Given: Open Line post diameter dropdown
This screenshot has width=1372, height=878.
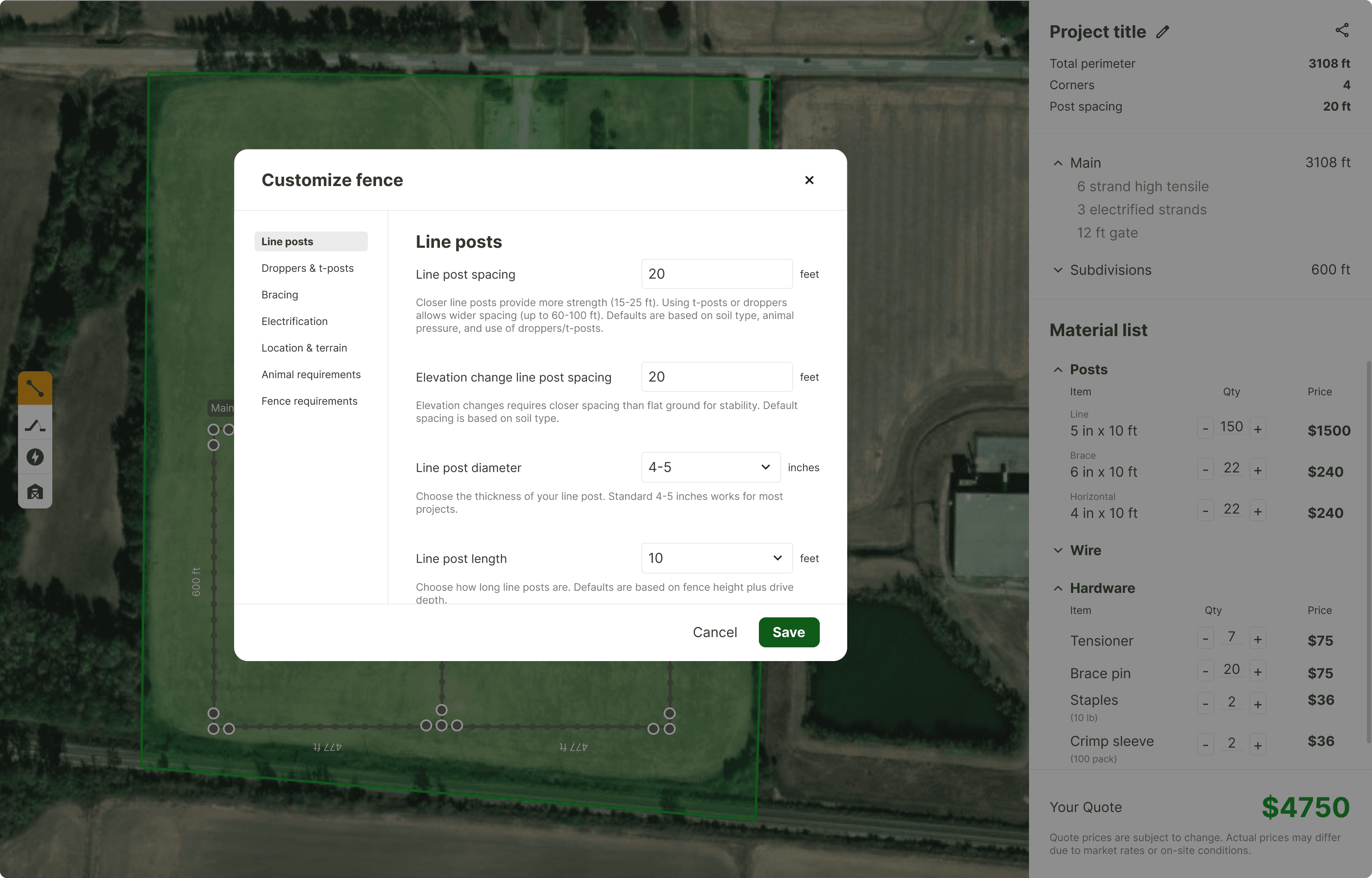Looking at the screenshot, I should (710, 467).
